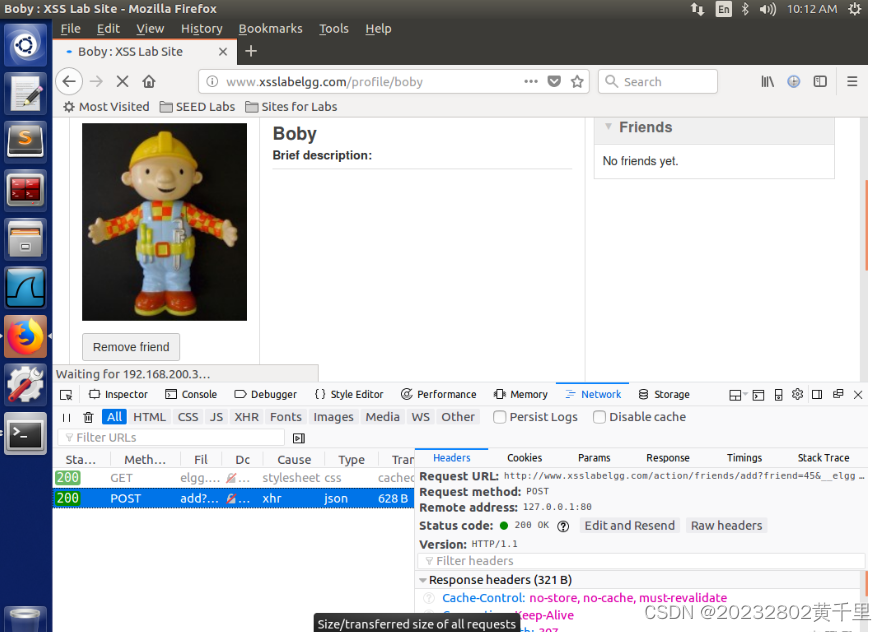Open Sublime Text from the dock
887x632 pixels.
click(25, 141)
